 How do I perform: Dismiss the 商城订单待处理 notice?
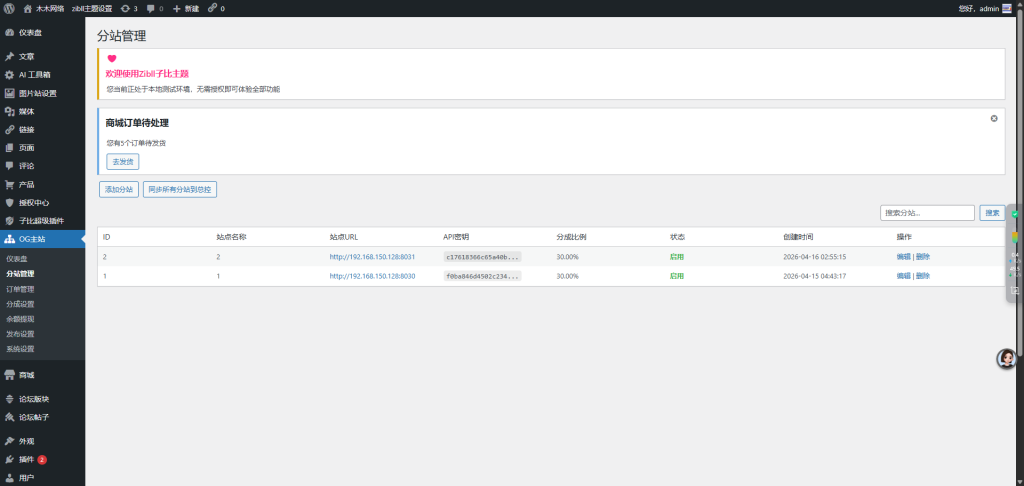(x=994, y=118)
